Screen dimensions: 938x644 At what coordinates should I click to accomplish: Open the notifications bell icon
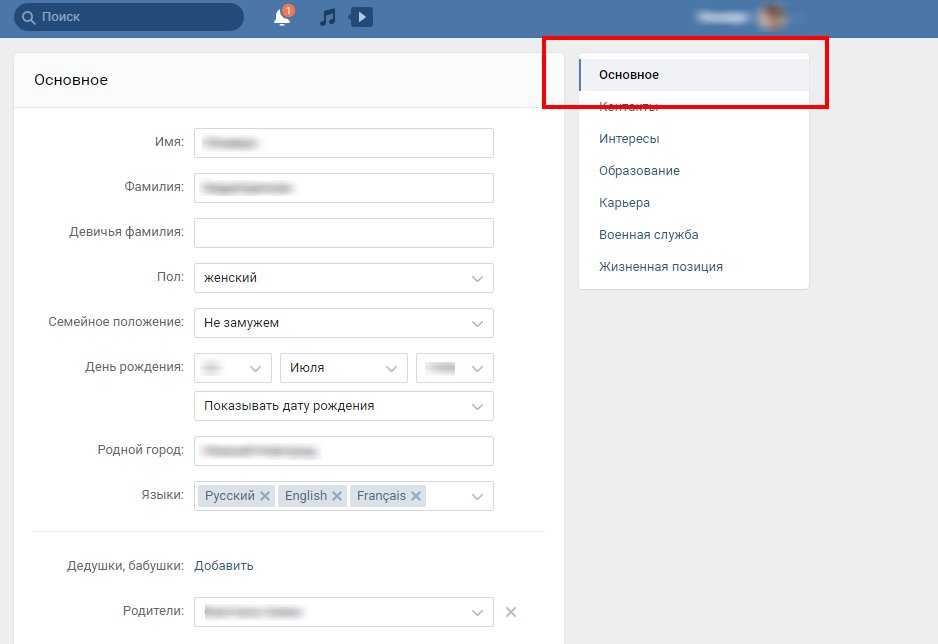(x=282, y=17)
